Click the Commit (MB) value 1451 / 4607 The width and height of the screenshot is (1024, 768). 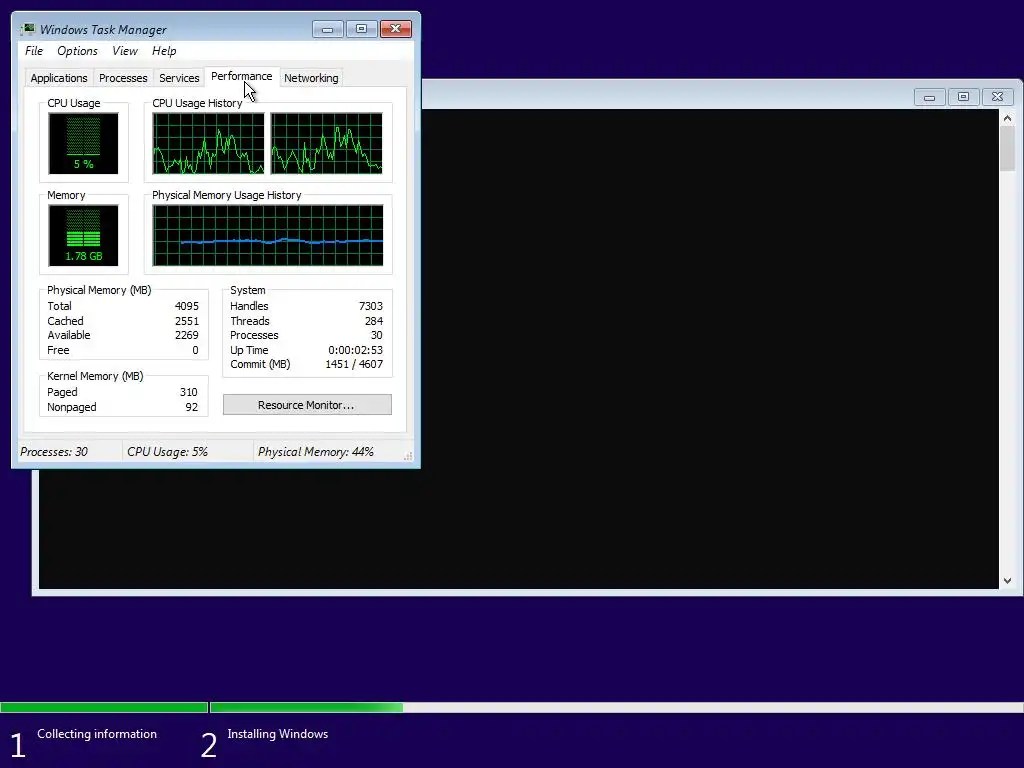pos(354,364)
